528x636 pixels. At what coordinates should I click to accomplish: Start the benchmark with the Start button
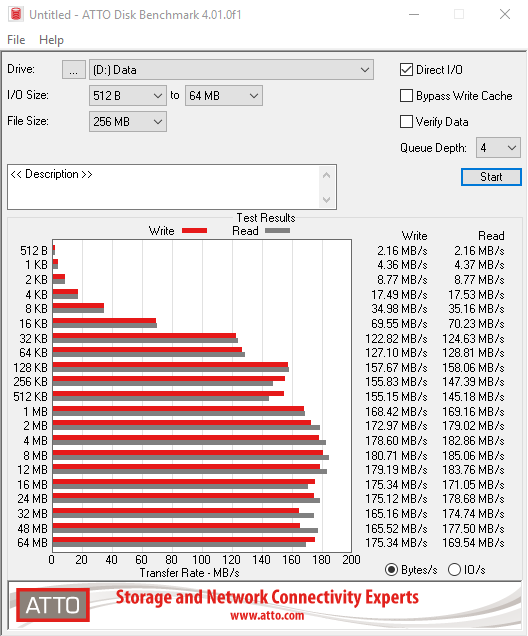pos(491,177)
